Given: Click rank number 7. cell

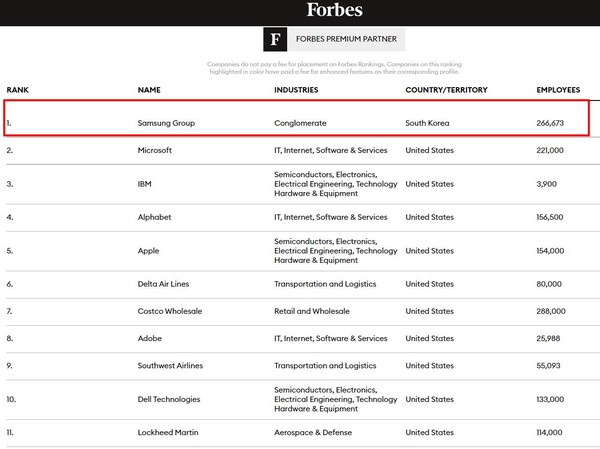Looking at the screenshot, I should click(9, 311).
